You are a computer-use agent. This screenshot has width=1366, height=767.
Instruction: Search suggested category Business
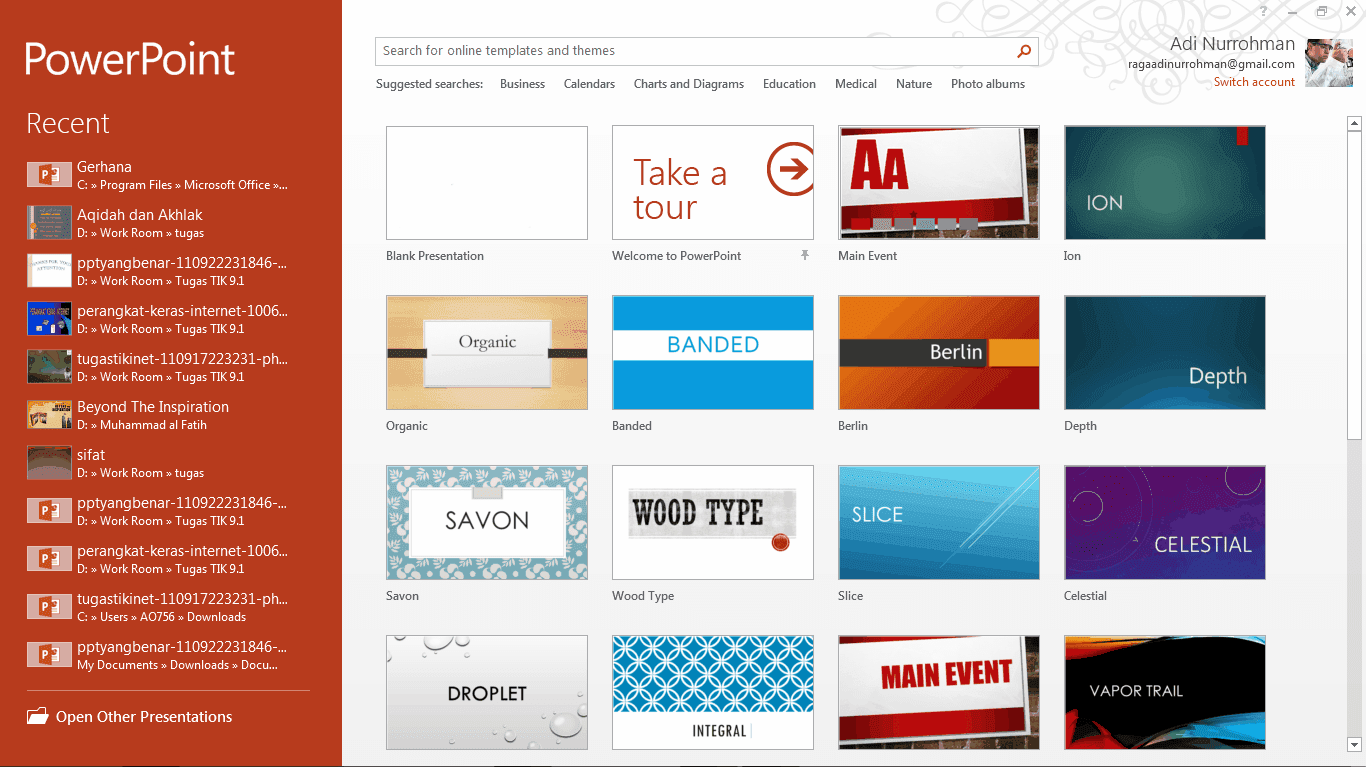[x=522, y=84]
